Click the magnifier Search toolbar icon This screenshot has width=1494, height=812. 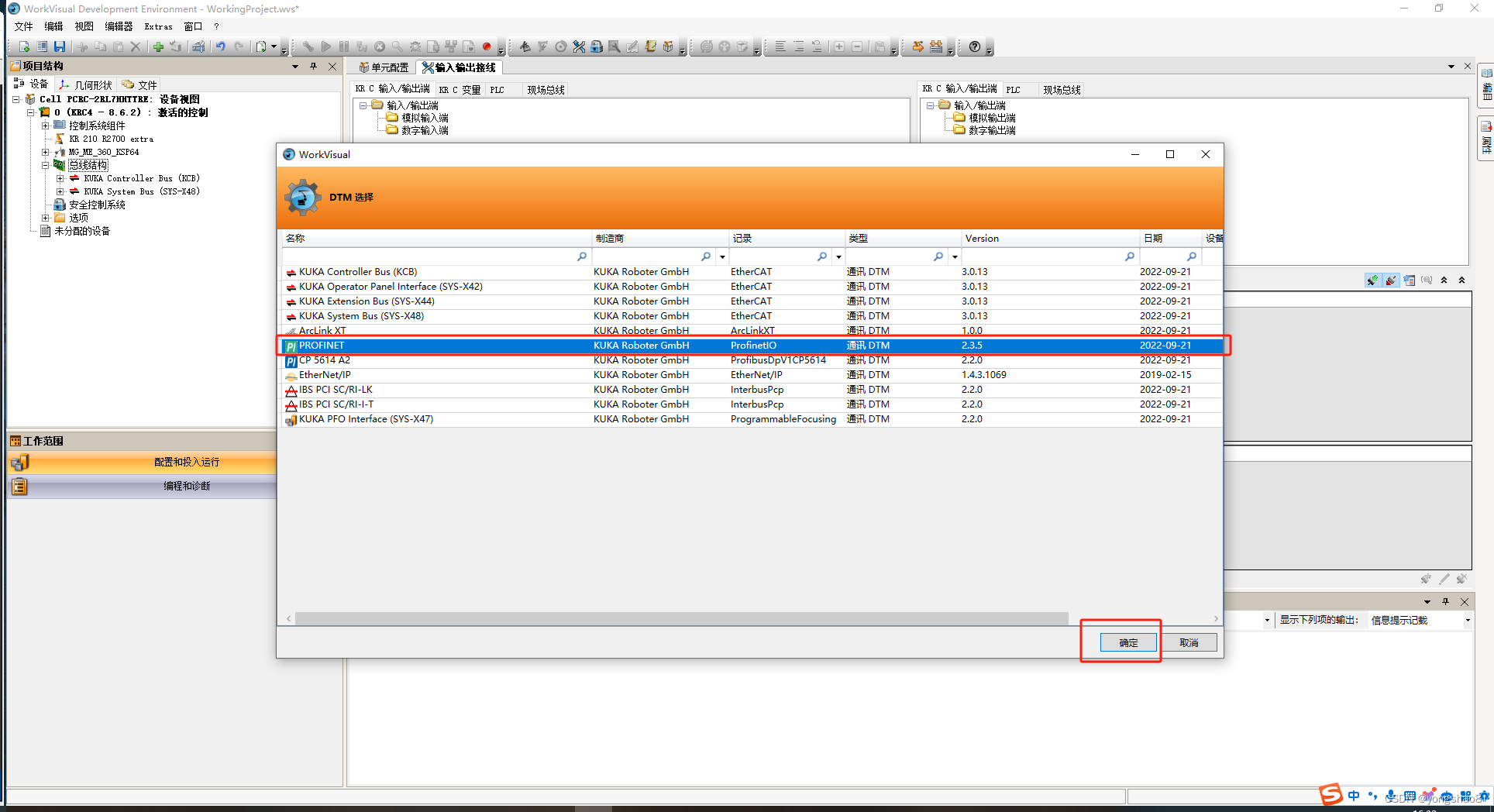point(398,46)
